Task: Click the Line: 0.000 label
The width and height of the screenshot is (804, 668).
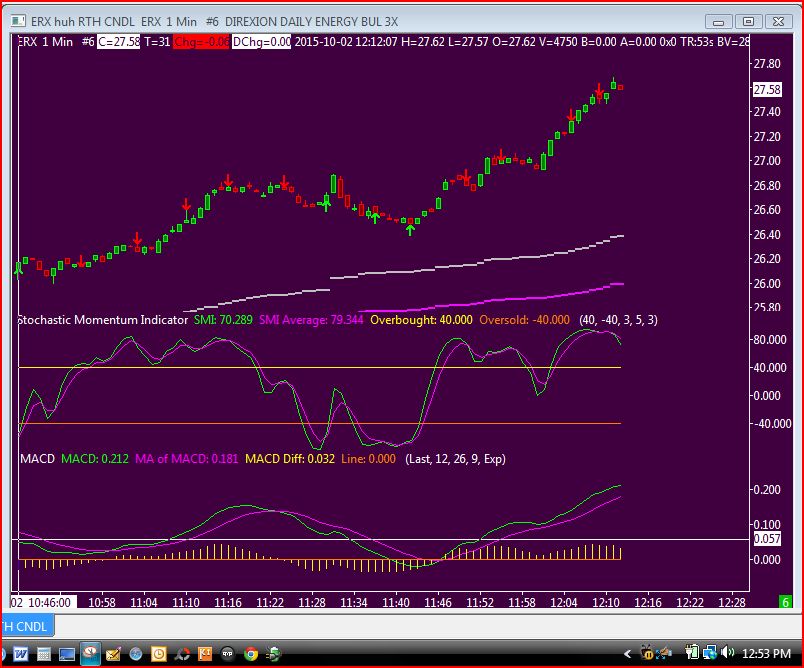Action: coord(369,459)
